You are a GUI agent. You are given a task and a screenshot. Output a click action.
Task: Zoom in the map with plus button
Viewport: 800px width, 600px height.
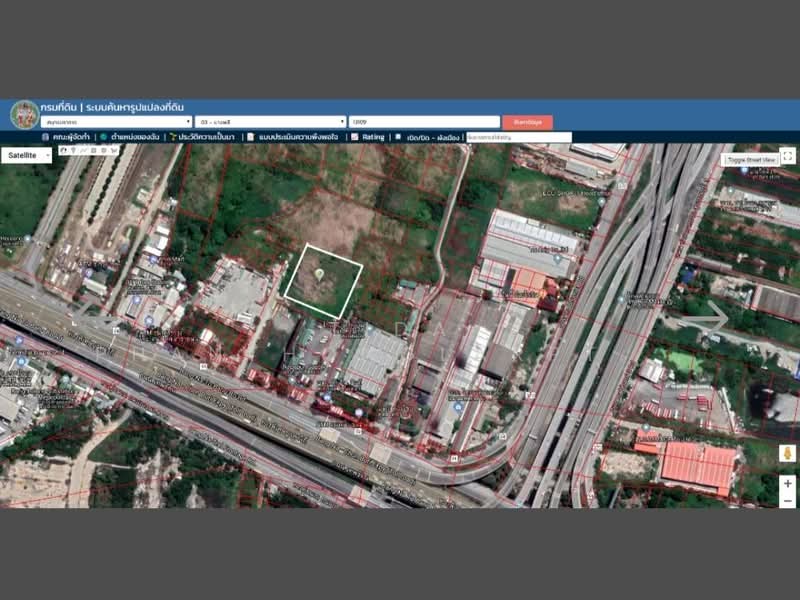[787, 483]
